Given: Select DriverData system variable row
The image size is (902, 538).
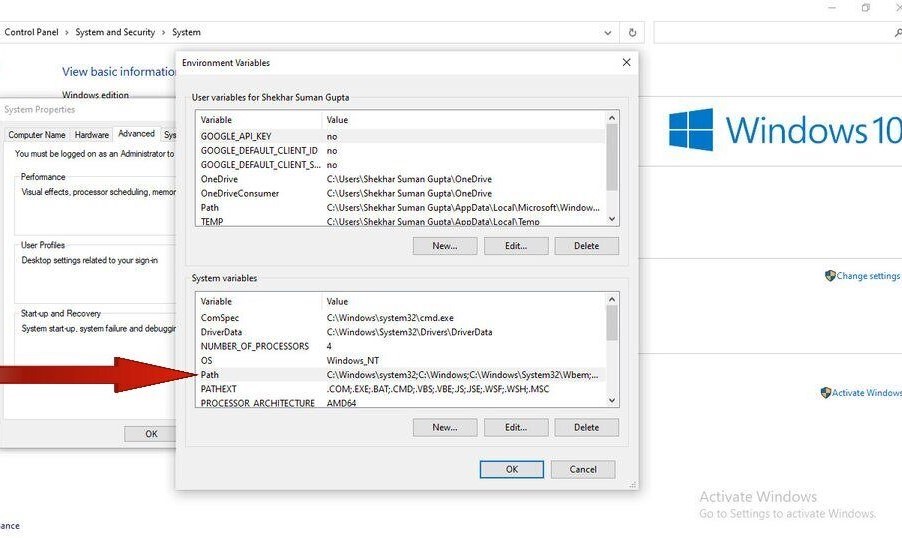Looking at the screenshot, I should coord(400,332).
